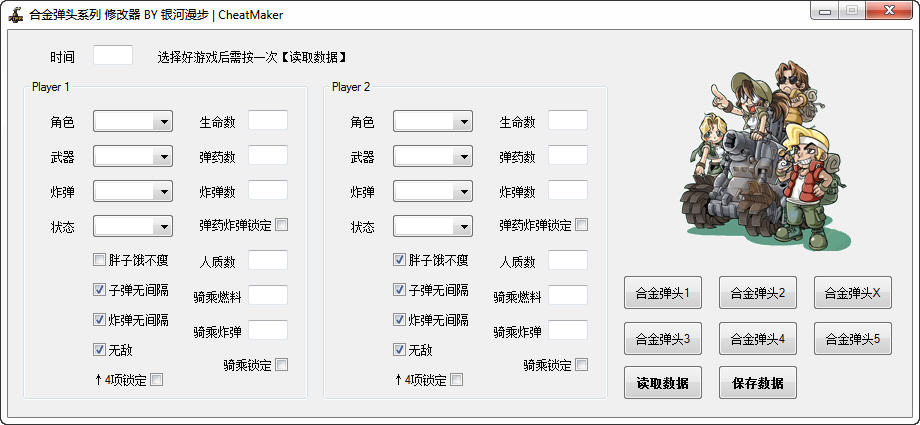
Task: Focus Player 1 生命数 text box
Action: (x=267, y=121)
